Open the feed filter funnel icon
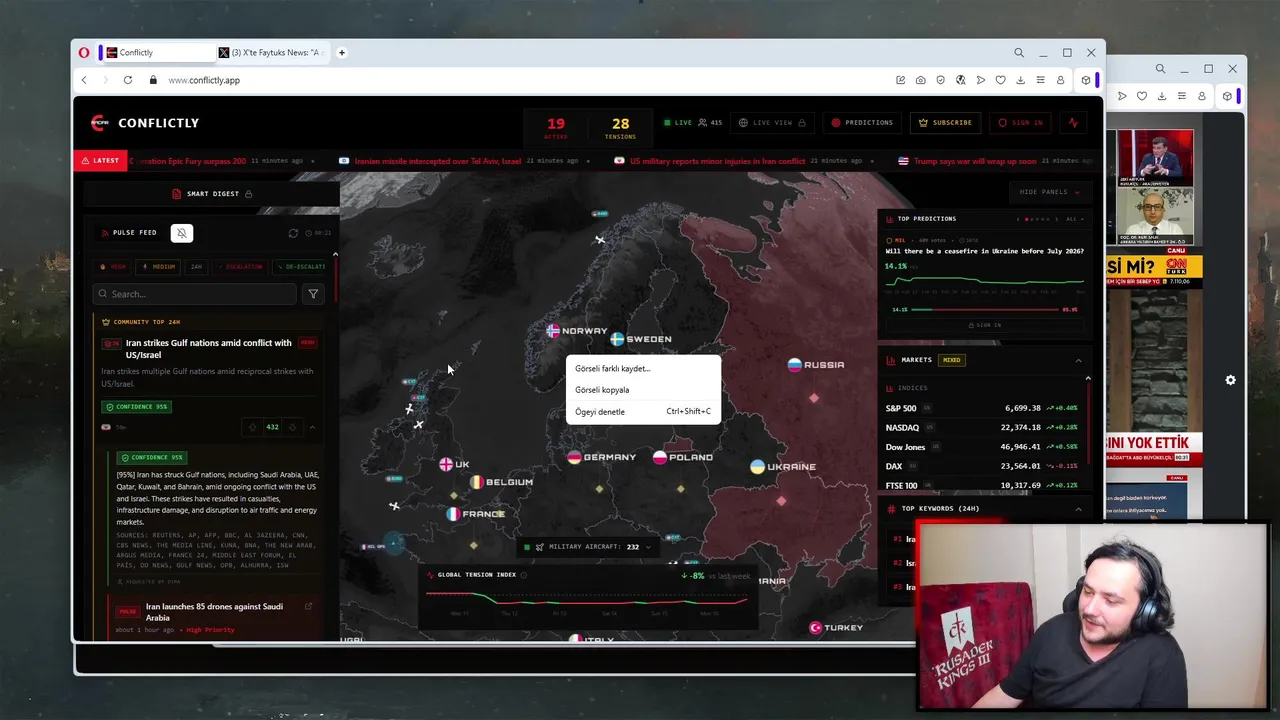 [313, 294]
